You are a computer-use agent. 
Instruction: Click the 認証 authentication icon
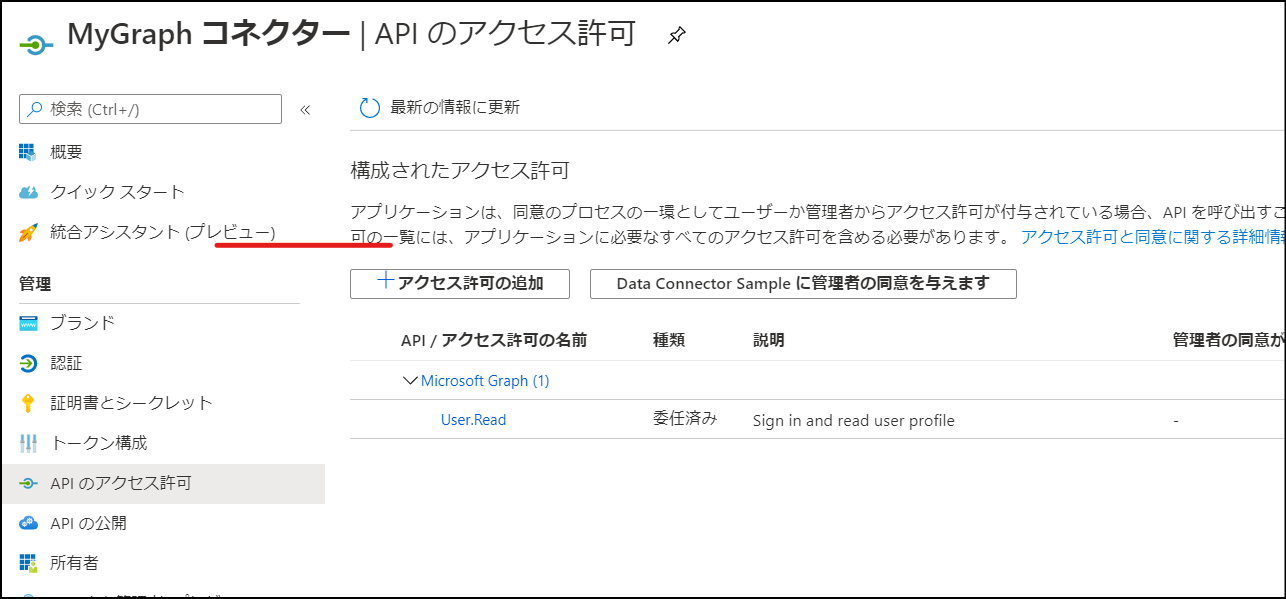pyautogui.click(x=28, y=363)
